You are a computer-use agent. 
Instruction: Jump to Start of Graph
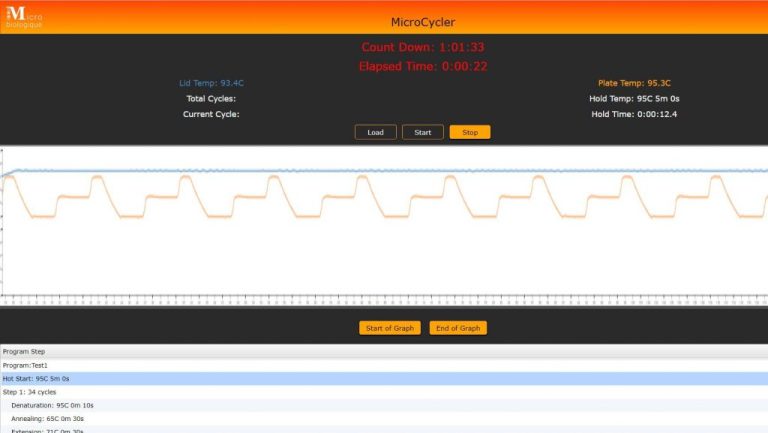[390, 328]
